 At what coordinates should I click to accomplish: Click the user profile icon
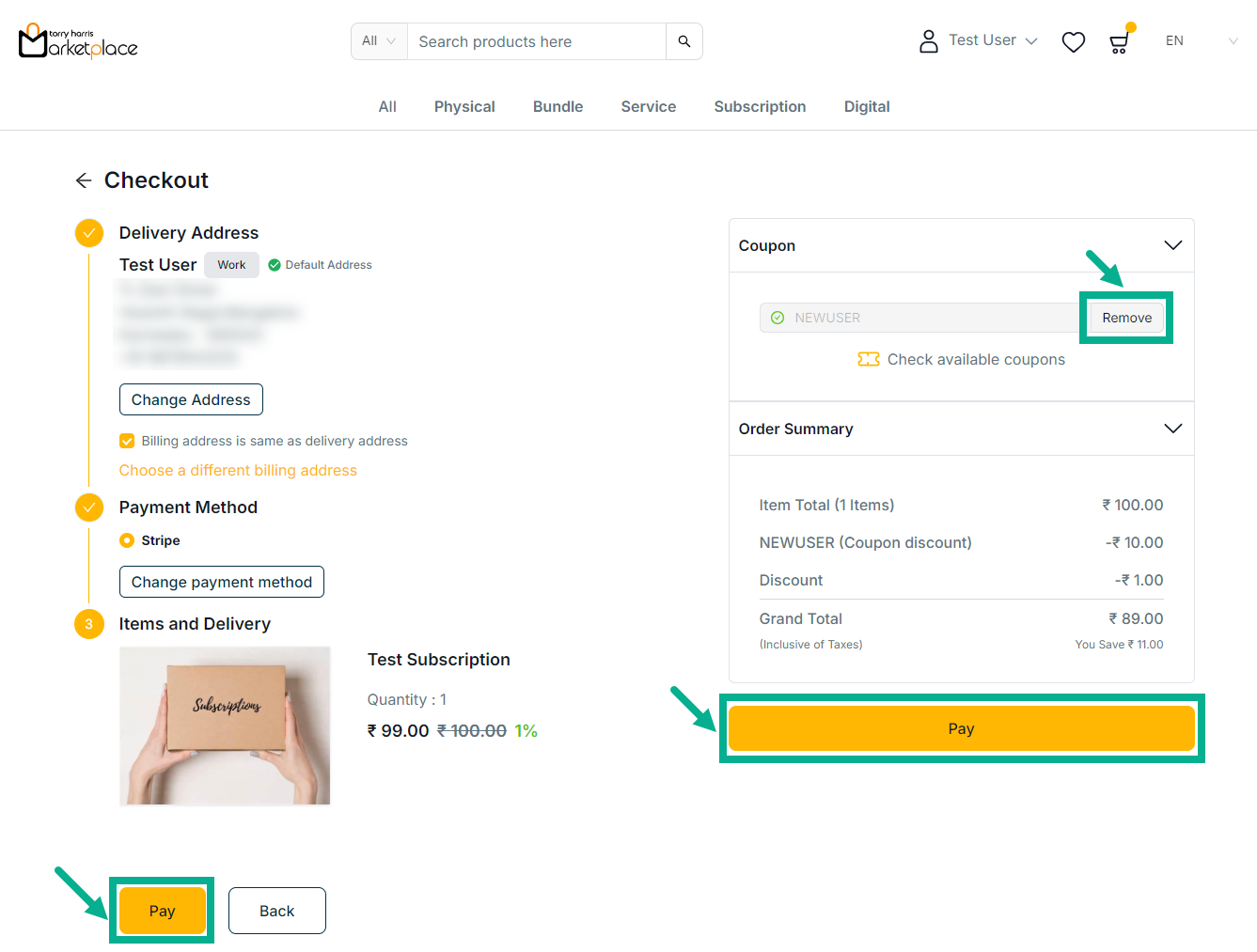(x=928, y=41)
